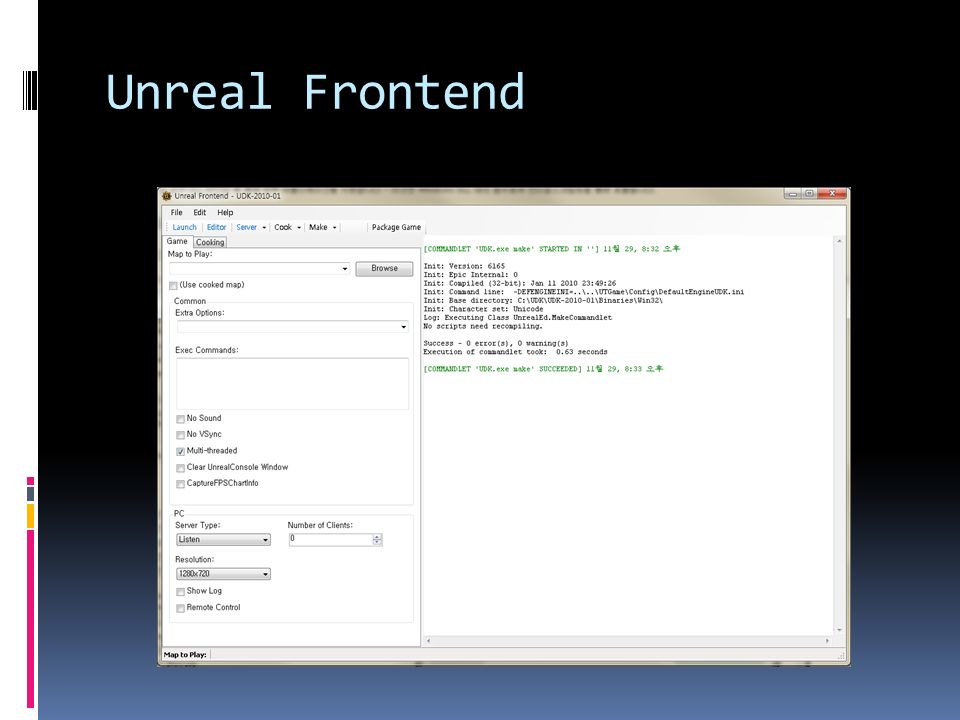Open the Help menu
Viewport: 960px width, 720px height.
click(x=225, y=212)
